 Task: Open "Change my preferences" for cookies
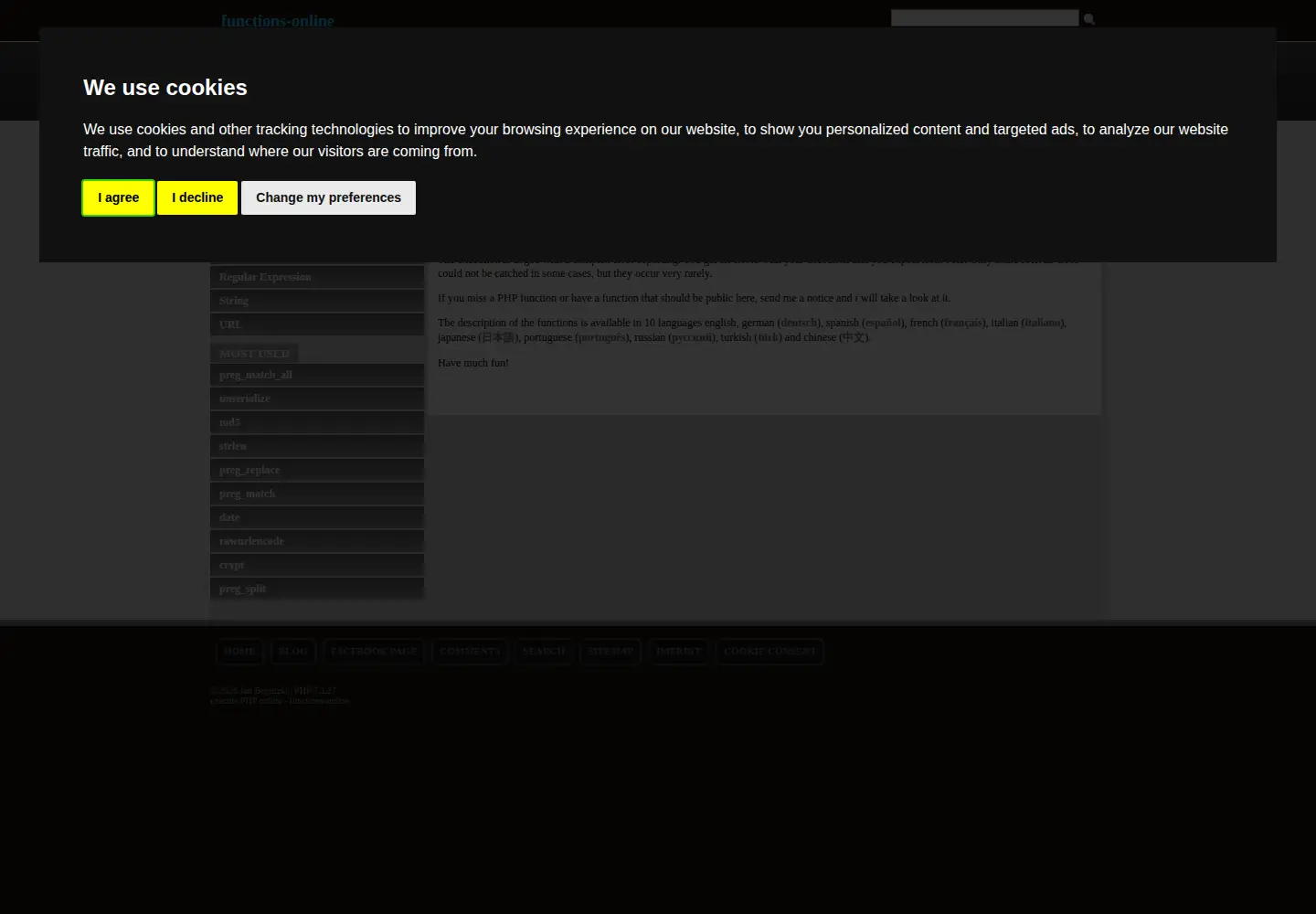tap(328, 197)
